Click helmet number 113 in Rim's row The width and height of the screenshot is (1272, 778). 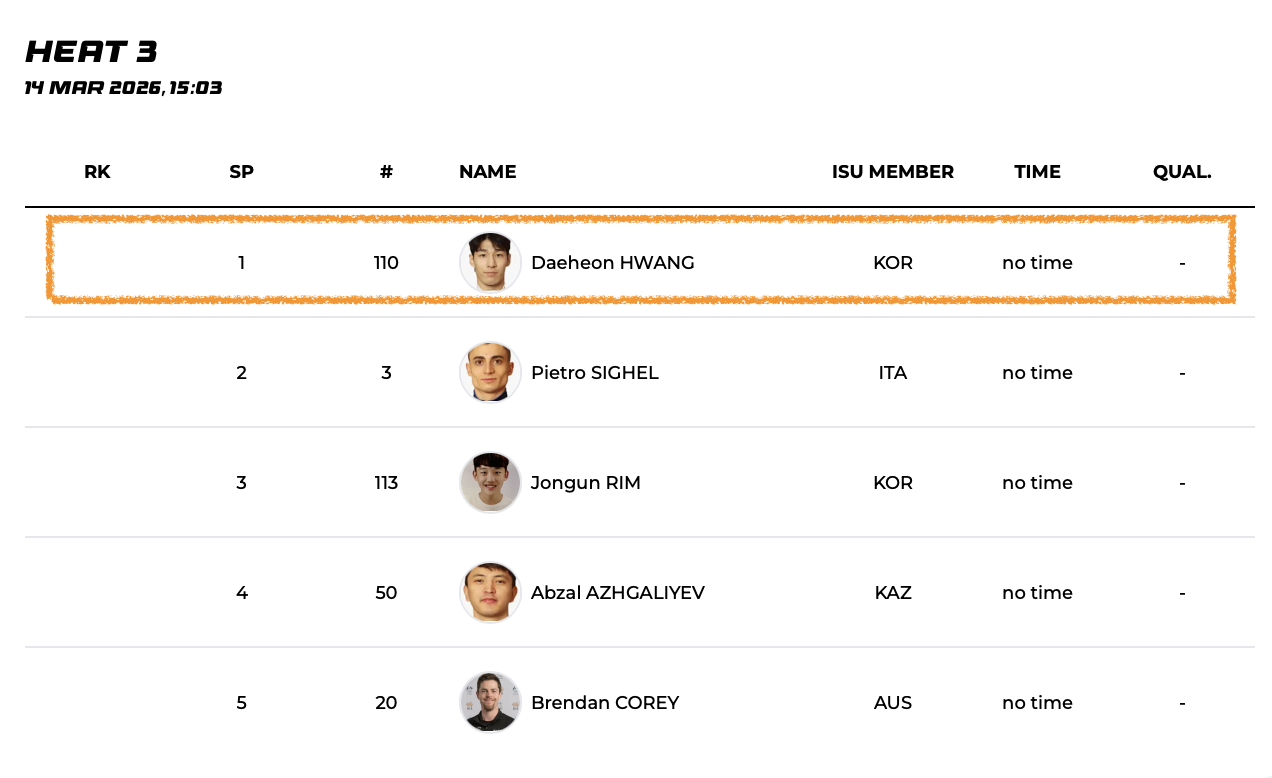386,483
